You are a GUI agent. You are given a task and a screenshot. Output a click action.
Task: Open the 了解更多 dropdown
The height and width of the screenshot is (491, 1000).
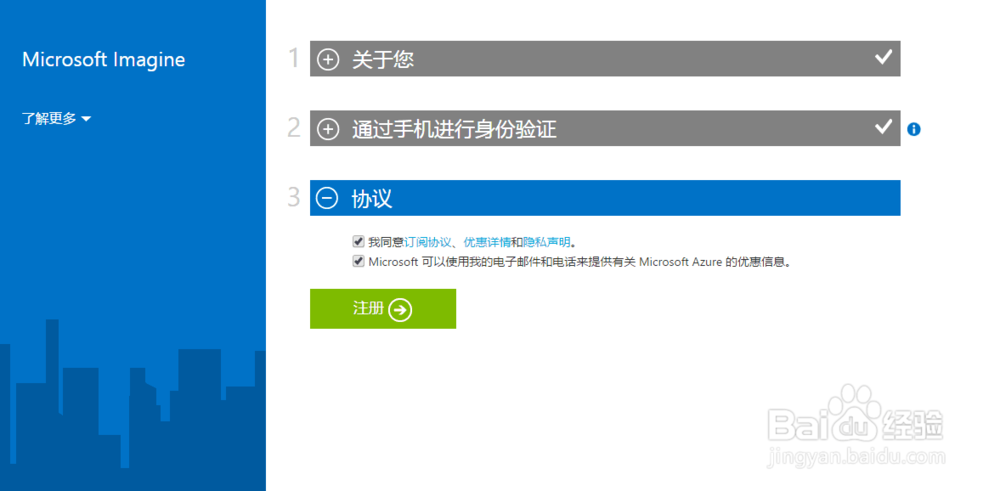(x=57, y=119)
